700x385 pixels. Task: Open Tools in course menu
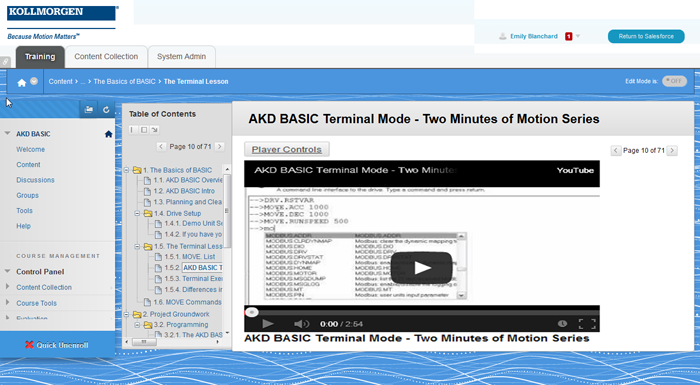point(25,210)
